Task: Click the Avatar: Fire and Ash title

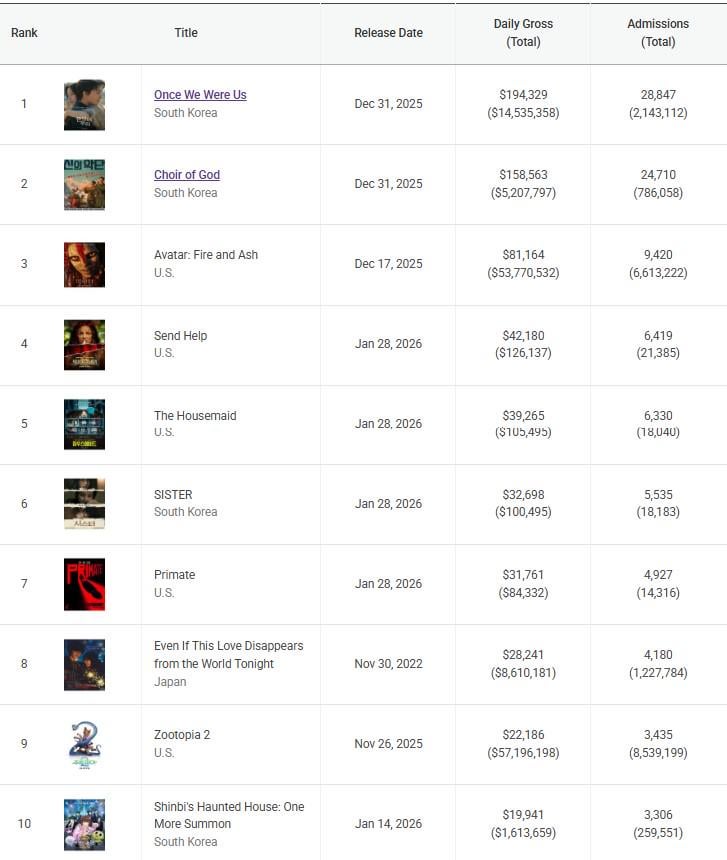Action: click(x=206, y=255)
